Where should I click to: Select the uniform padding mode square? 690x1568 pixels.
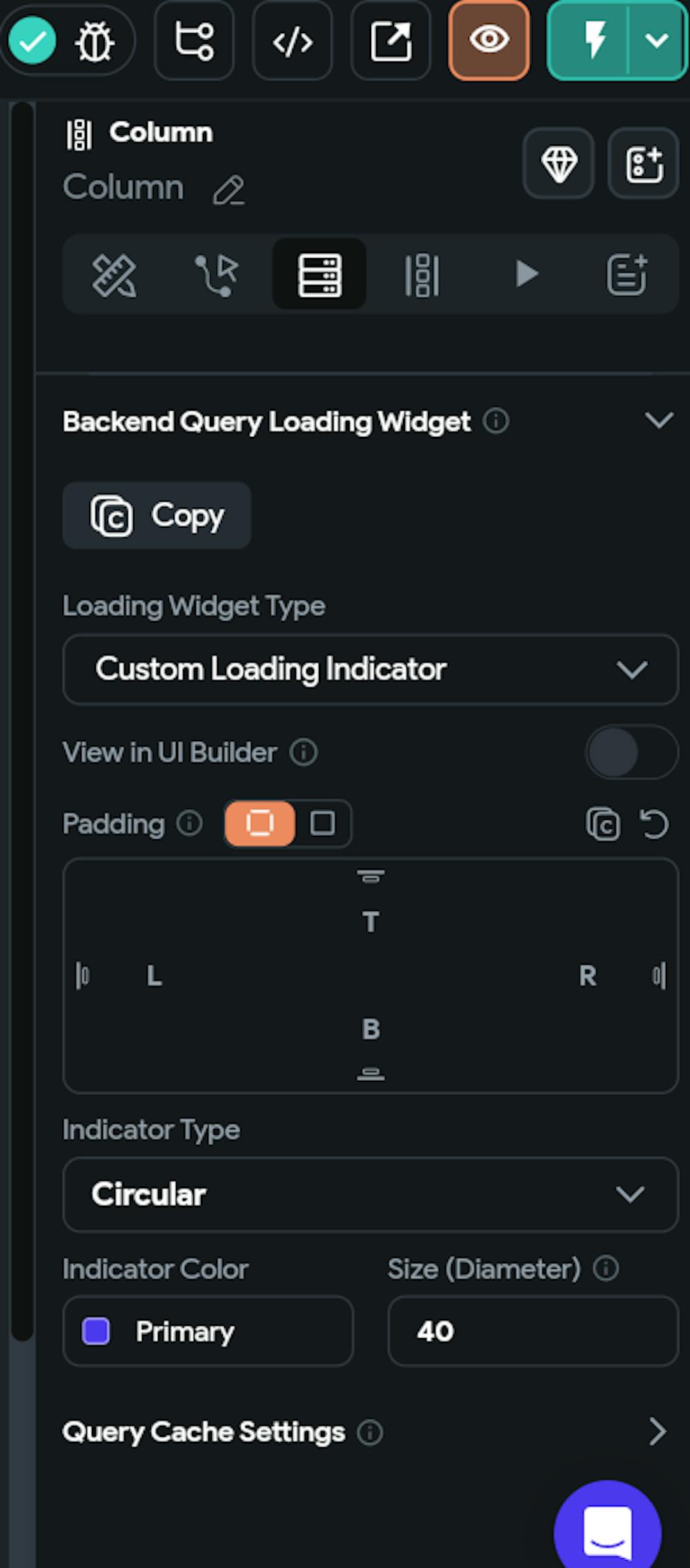tap(322, 823)
